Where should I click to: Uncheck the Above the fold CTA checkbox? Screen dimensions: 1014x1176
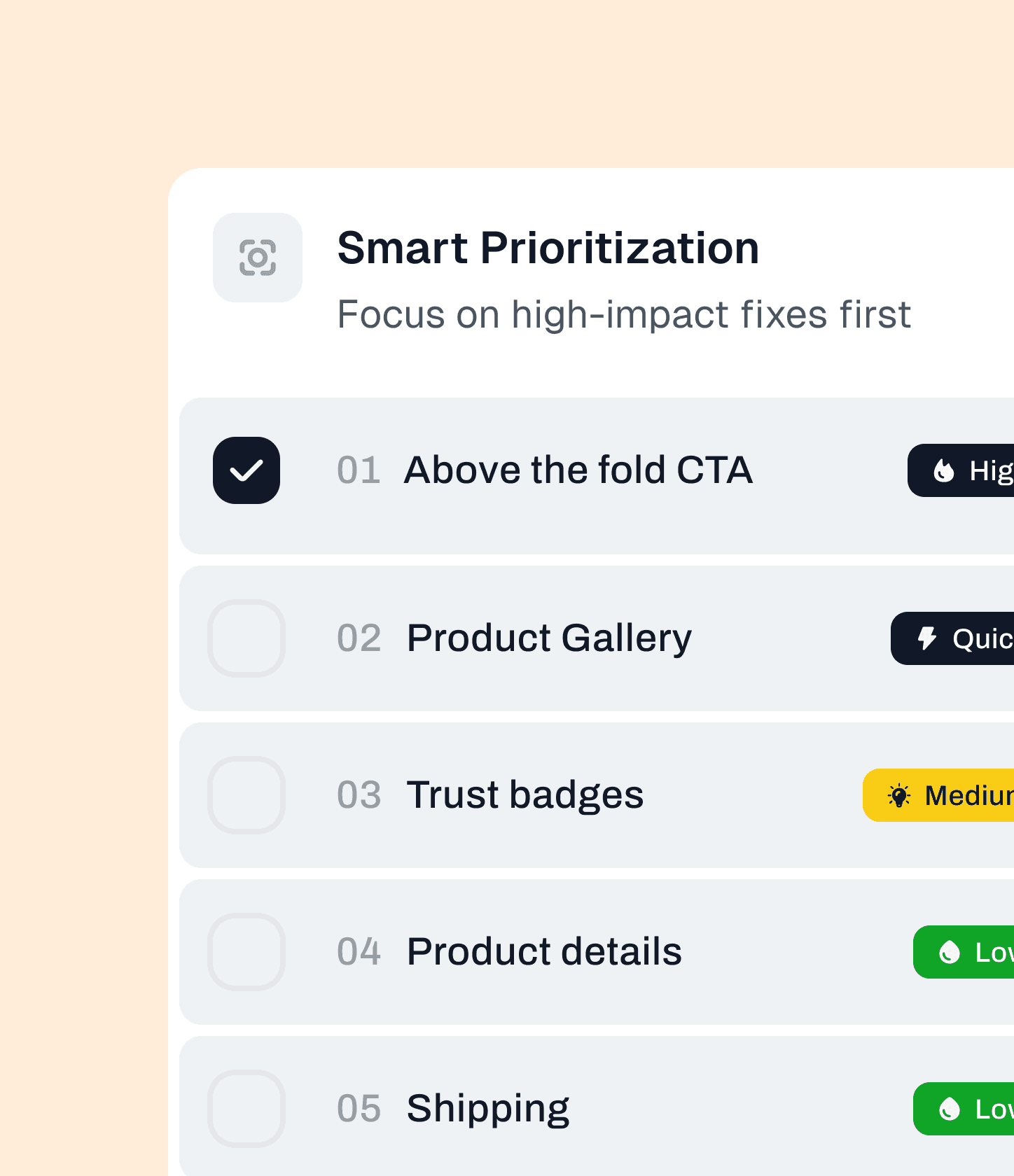coord(246,470)
